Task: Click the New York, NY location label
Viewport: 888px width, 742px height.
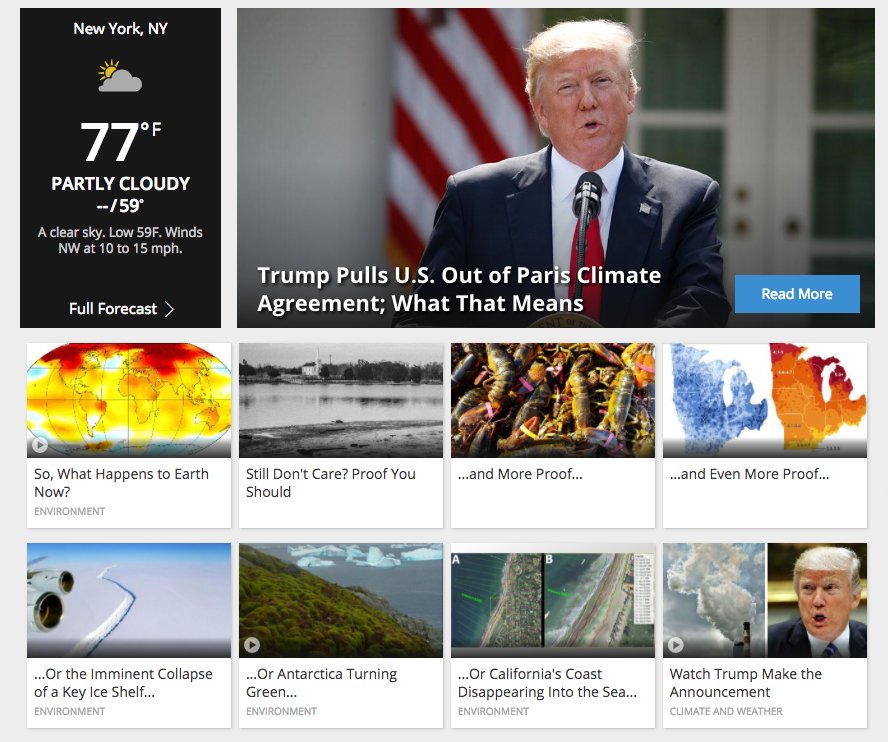Action: coord(121,28)
